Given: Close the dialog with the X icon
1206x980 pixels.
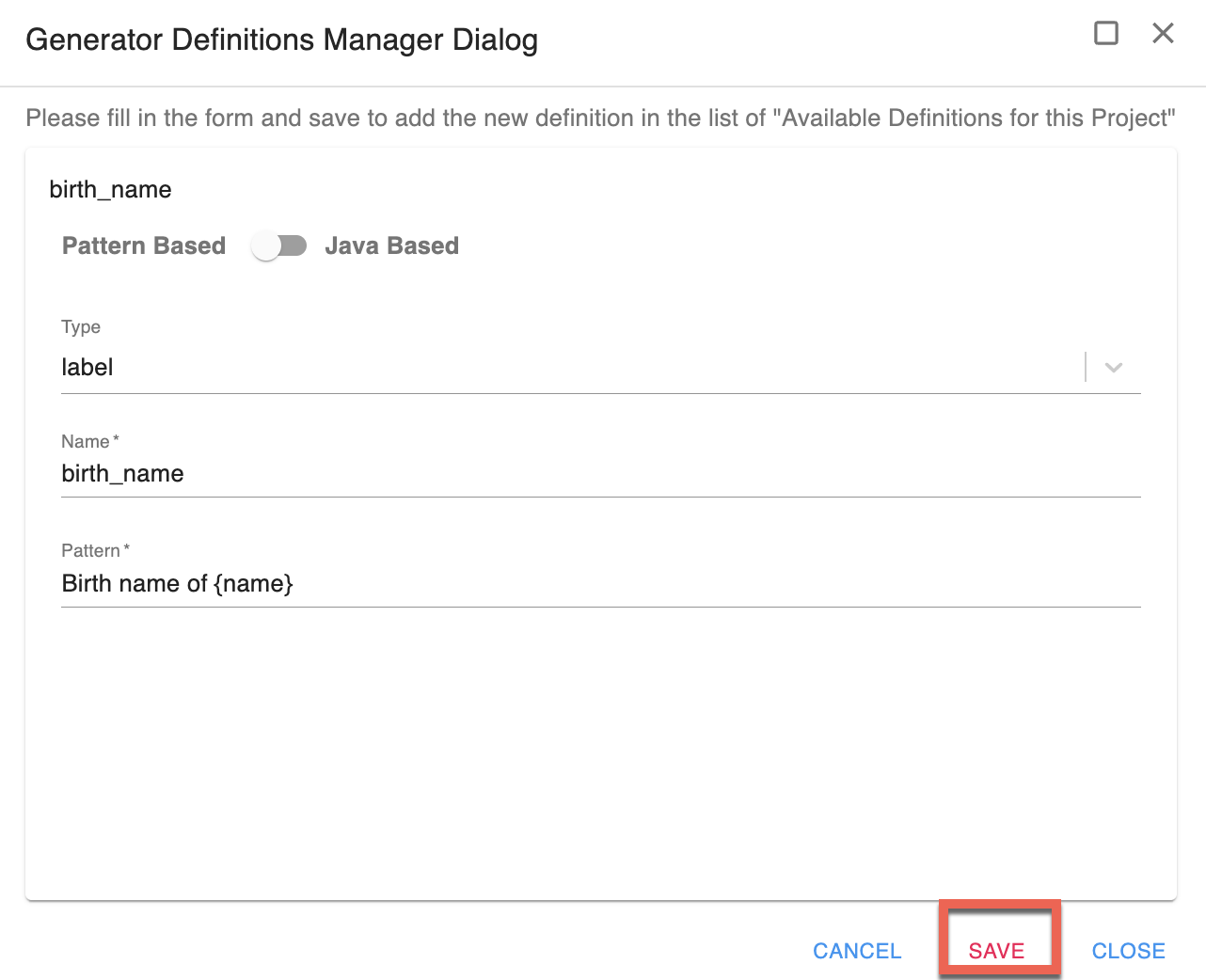Looking at the screenshot, I should 1163,34.
